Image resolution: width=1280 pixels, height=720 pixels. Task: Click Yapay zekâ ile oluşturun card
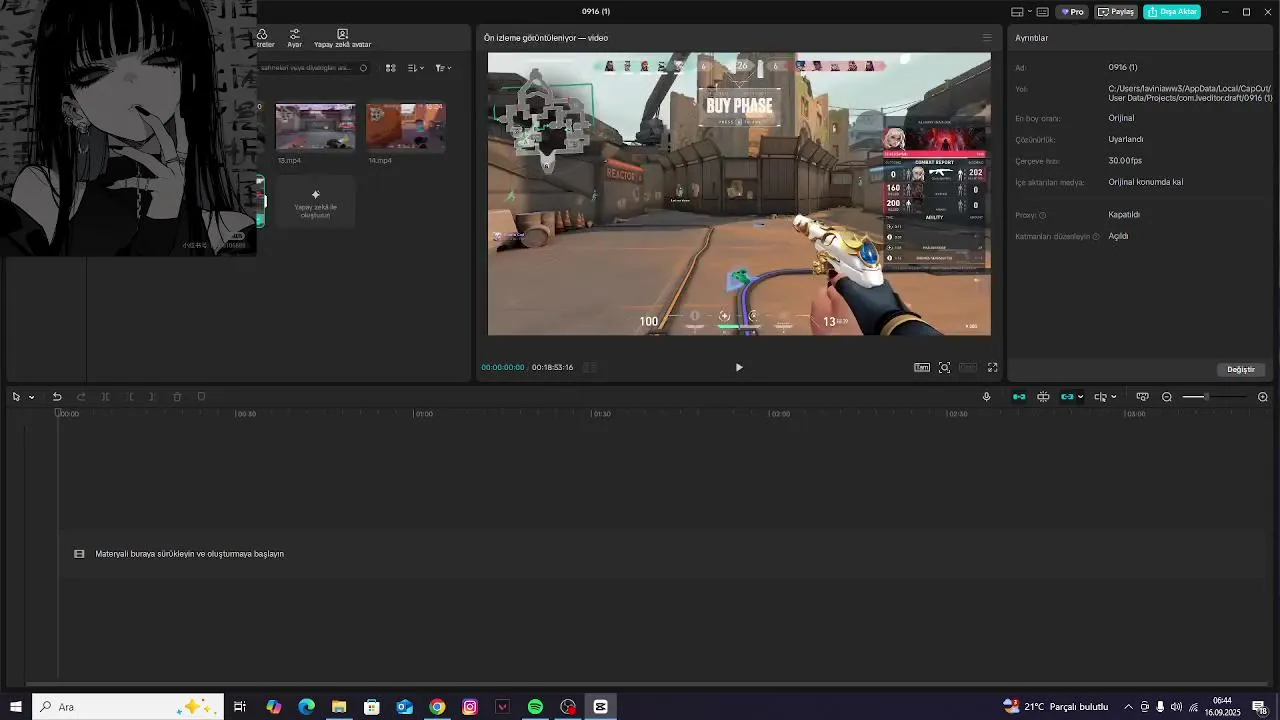pos(315,202)
